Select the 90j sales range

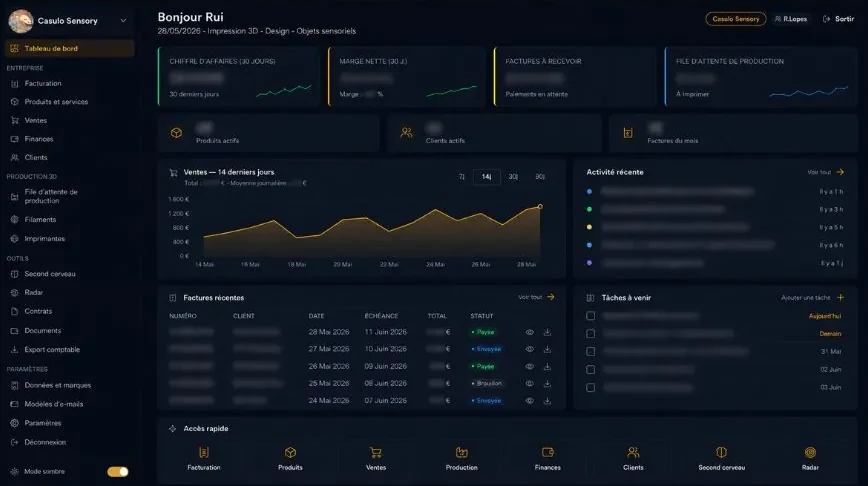coord(540,177)
